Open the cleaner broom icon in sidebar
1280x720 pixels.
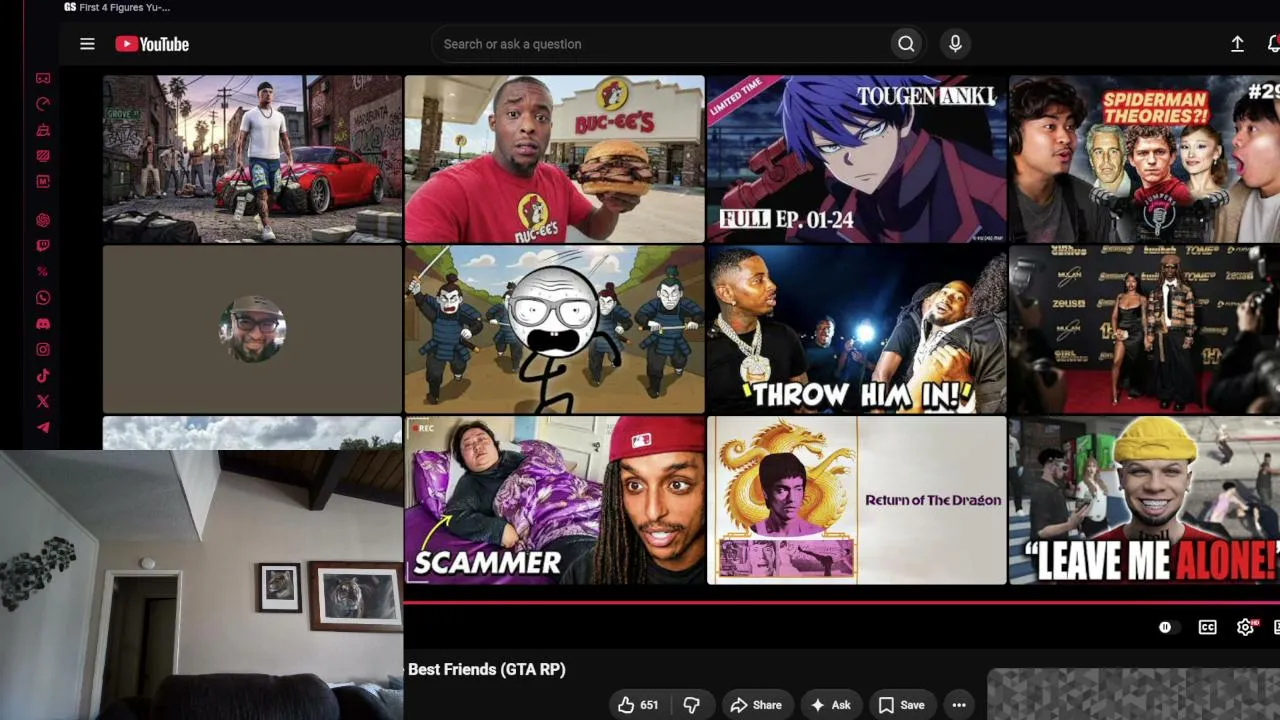pos(43,130)
